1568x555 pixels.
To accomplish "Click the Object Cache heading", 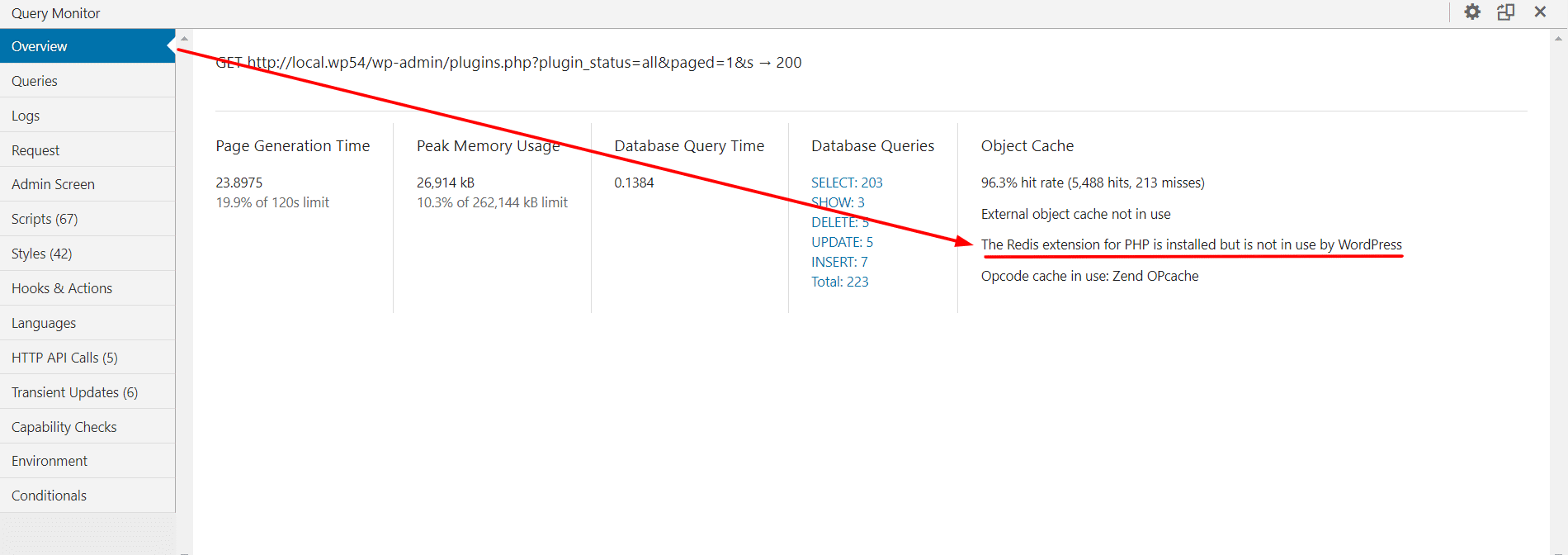I will [x=1027, y=146].
